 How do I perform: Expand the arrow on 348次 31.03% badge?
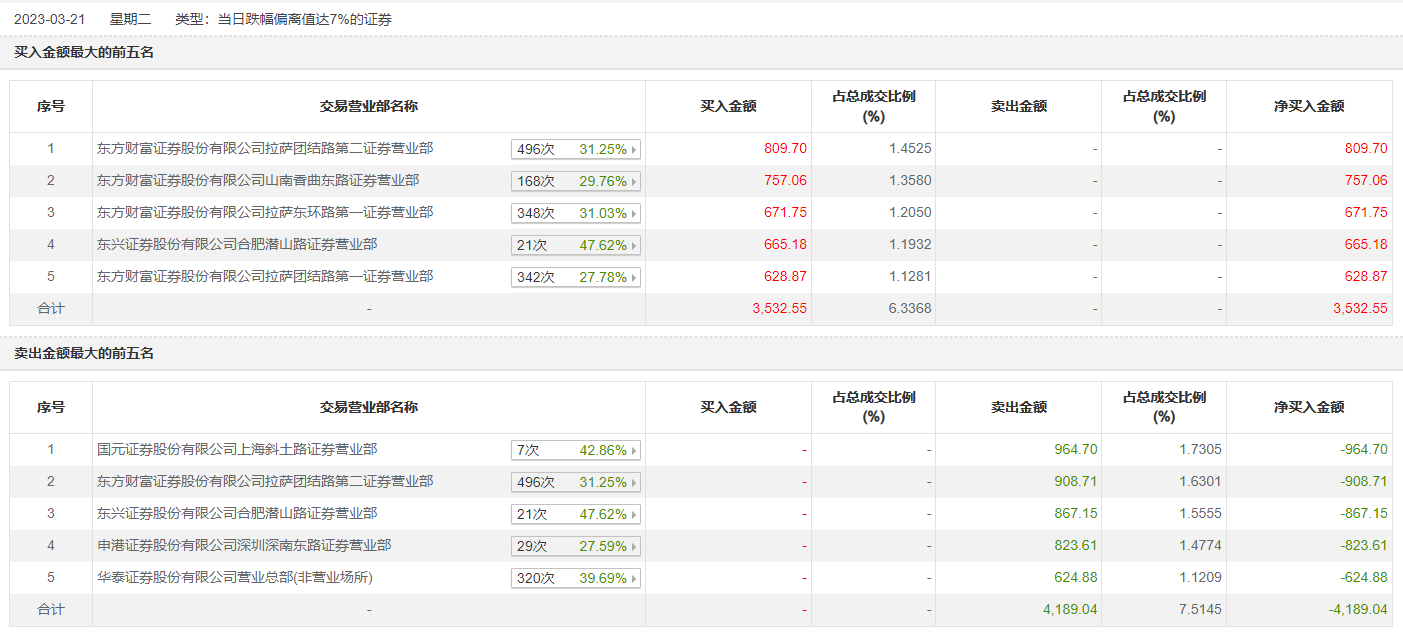(634, 214)
